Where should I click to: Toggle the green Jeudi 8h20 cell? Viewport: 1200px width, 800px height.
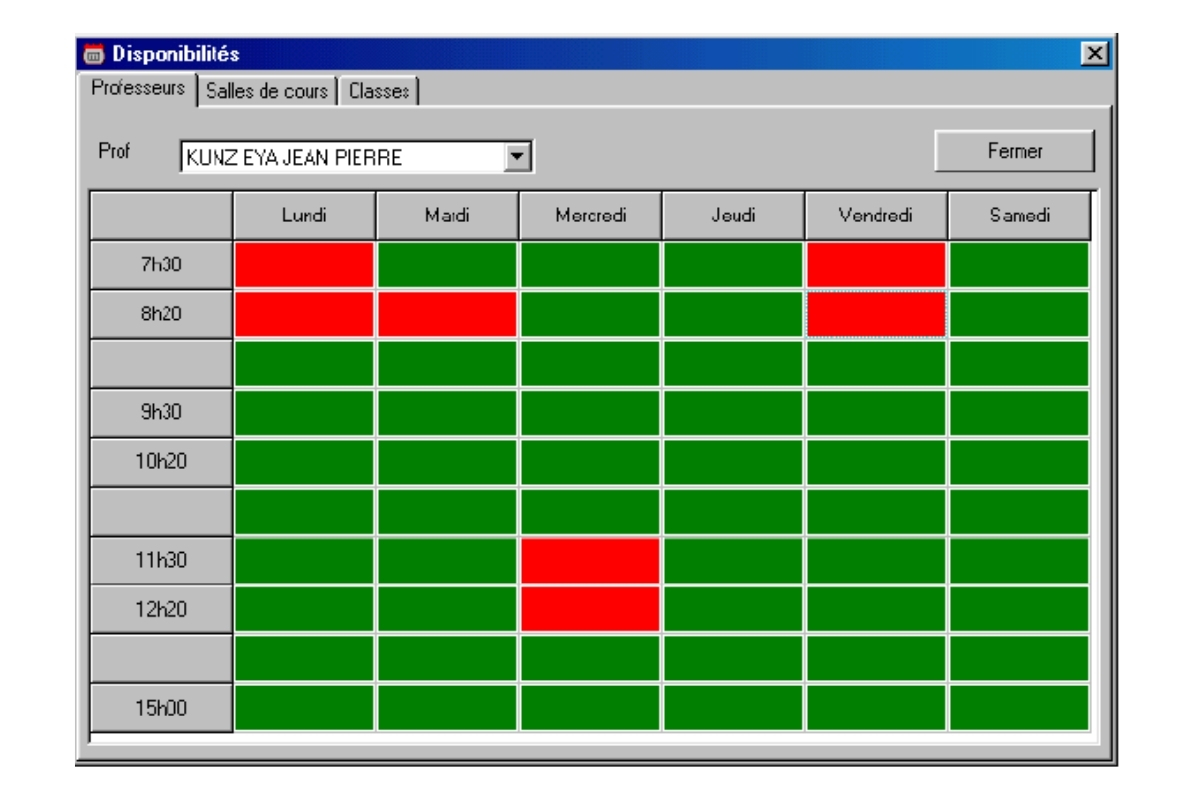pyautogui.click(x=733, y=314)
